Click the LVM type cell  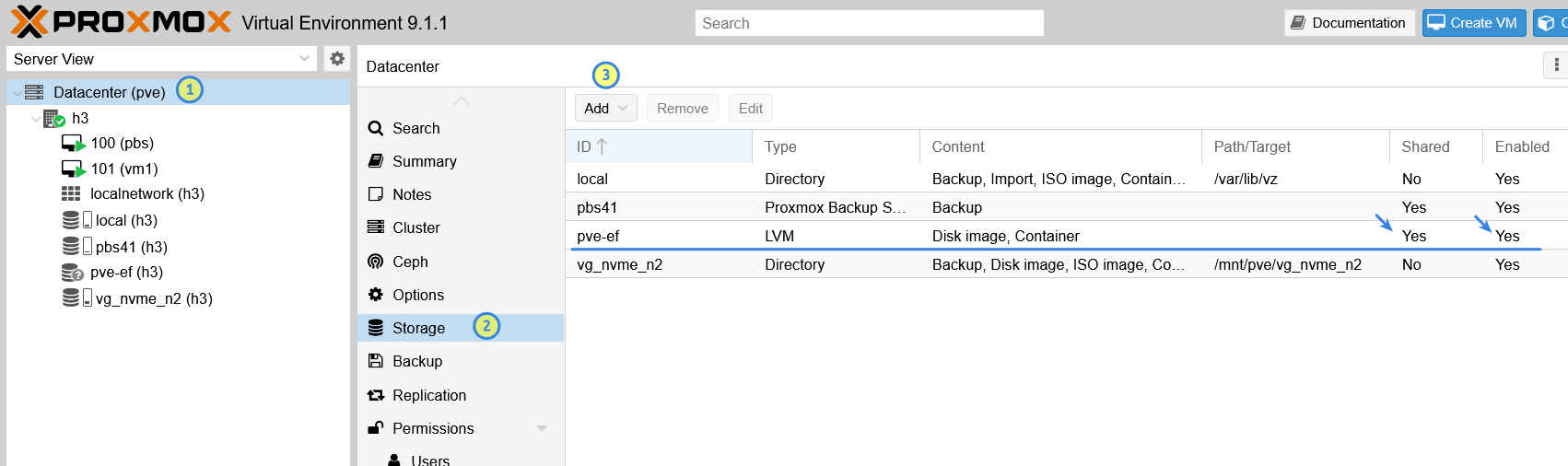point(779,236)
